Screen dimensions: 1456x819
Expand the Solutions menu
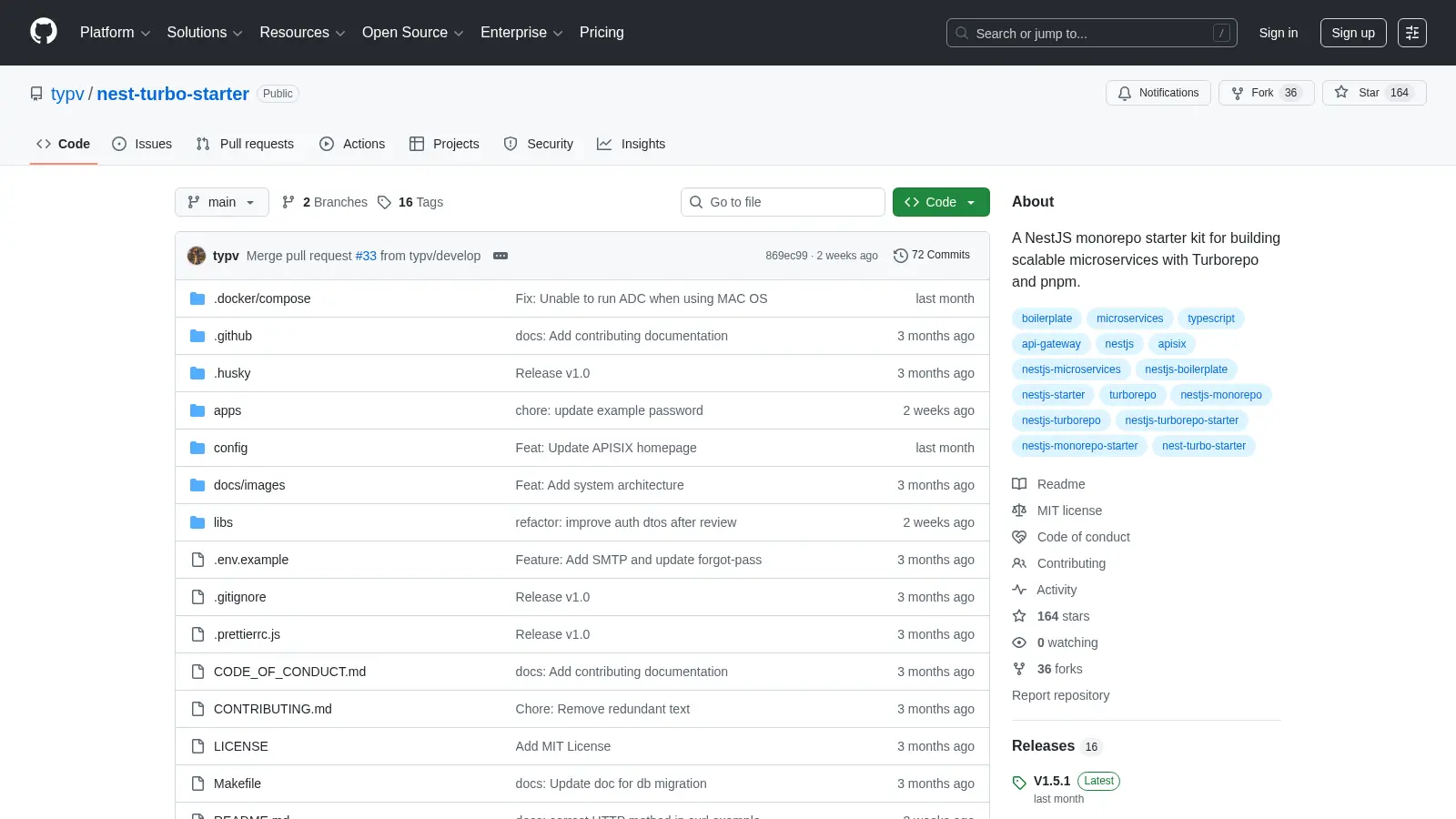coord(205,33)
